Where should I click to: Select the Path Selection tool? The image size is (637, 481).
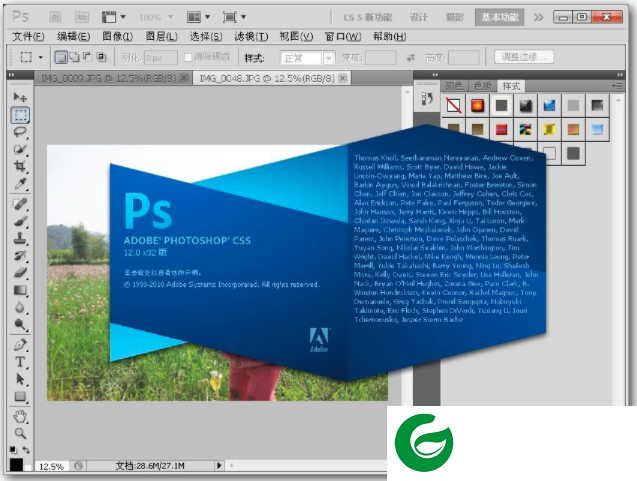20,379
